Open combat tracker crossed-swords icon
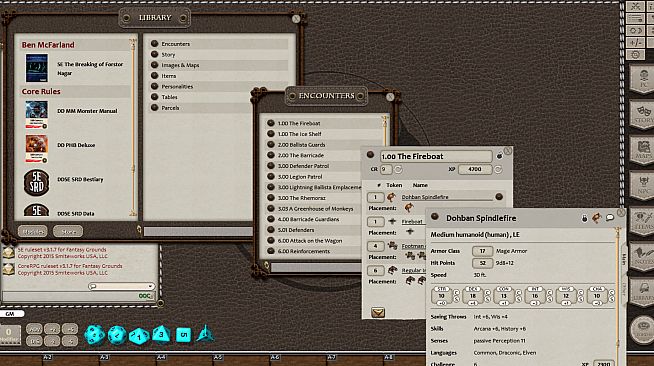The height and width of the screenshot is (366, 654). [636, 6]
